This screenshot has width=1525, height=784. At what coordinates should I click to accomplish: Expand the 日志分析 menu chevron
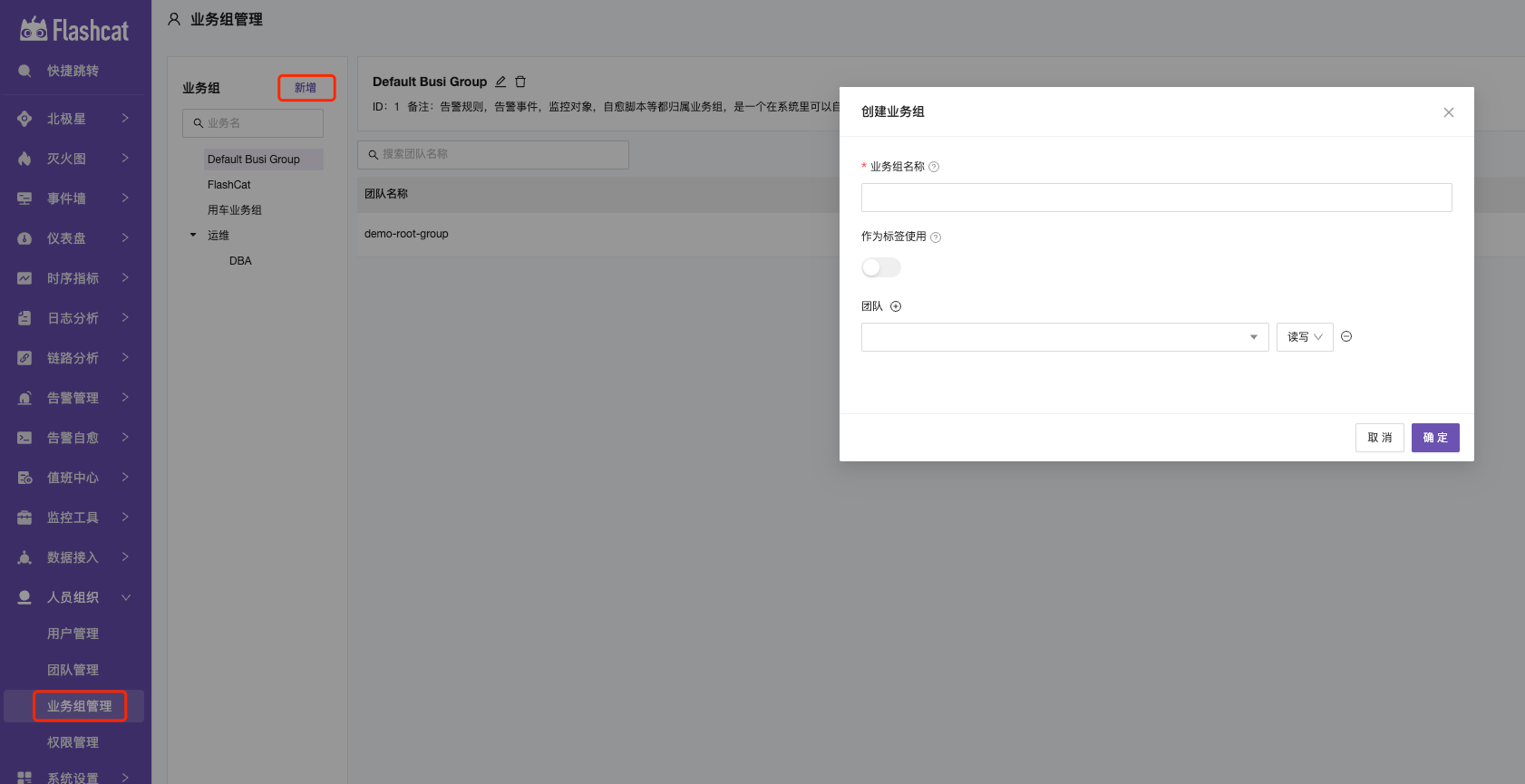click(x=125, y=318)
